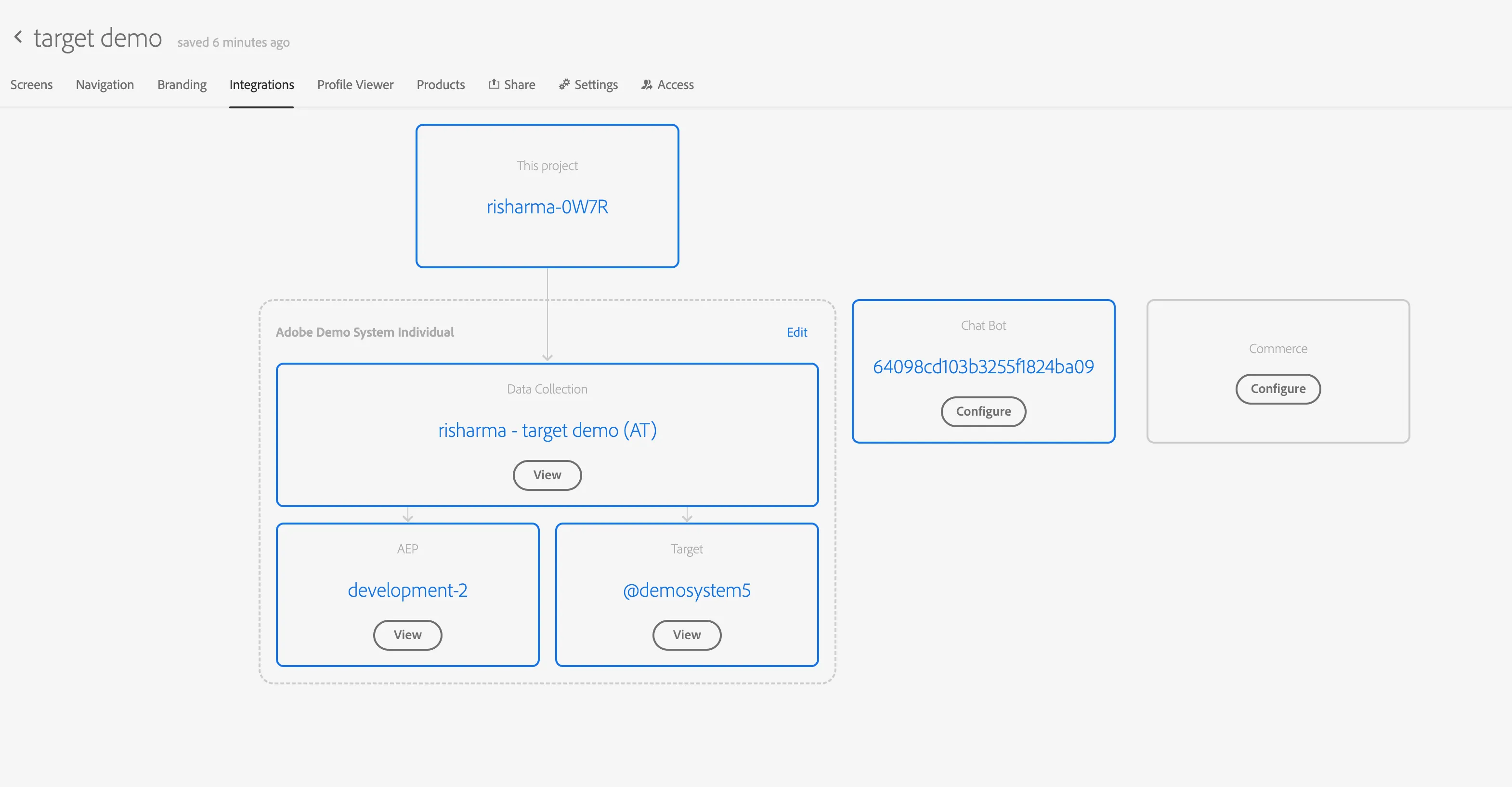Viewport: 1512px width, 787px height.
Task: Go to the Profile Viewer tab
Action: (356, 84)
